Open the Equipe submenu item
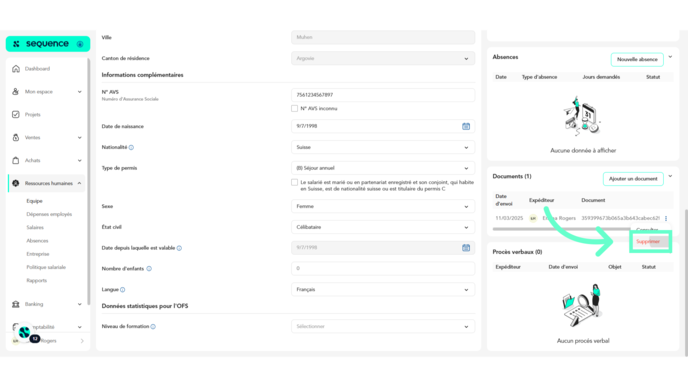Image resolution: width=688 pixels, height=387 pixels. click(34, 201)
